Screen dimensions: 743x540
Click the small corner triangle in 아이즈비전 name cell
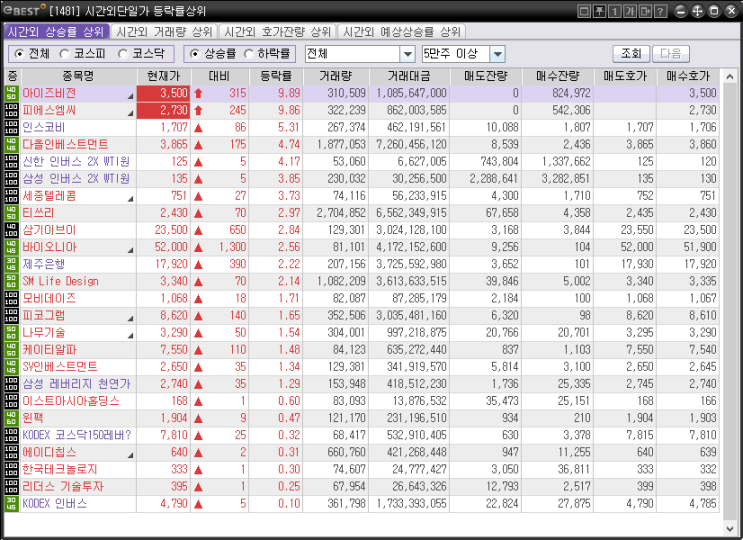point(130,97)
